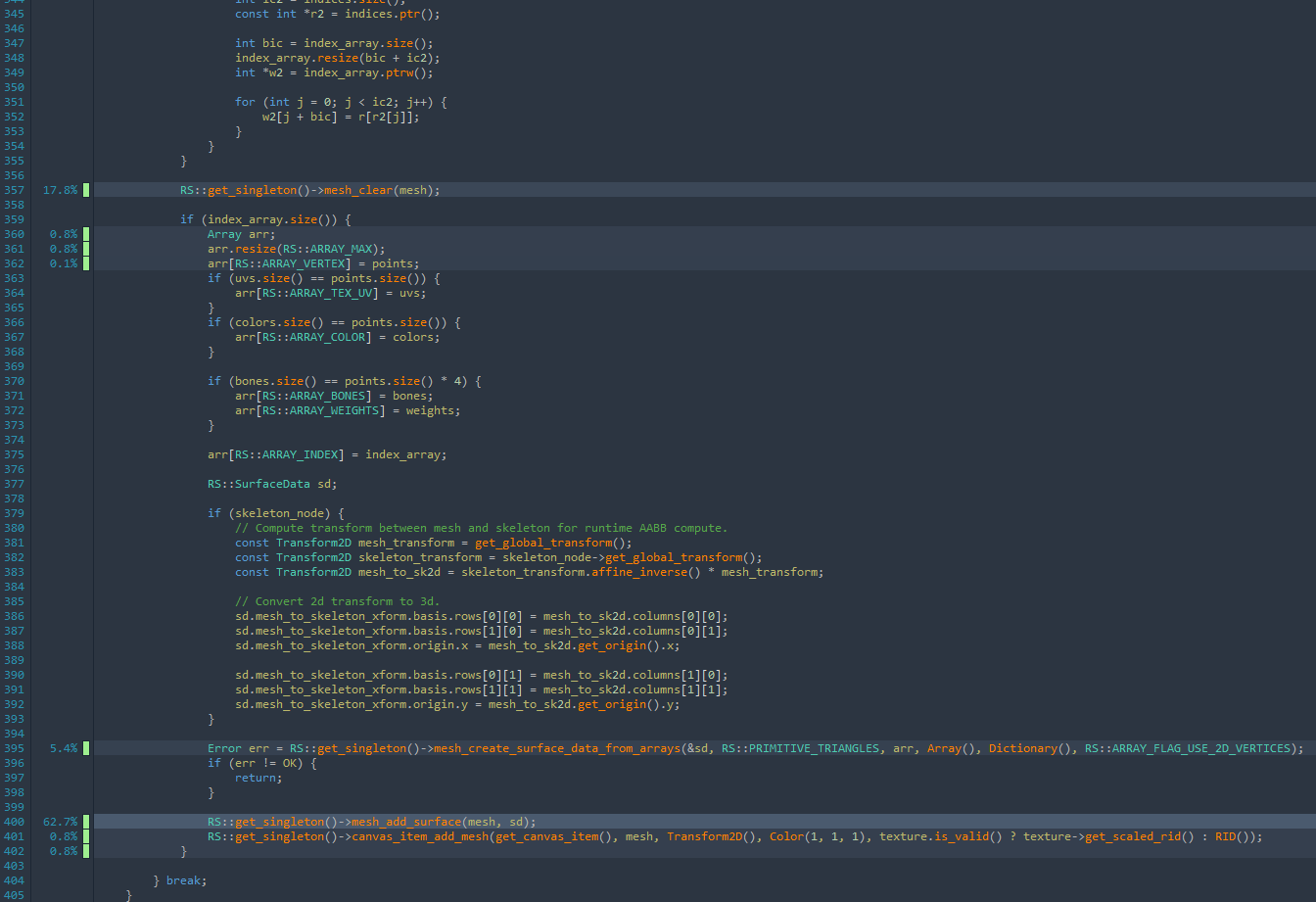Image resolution: width=1316 pixels, height=902 pixels.
Task: Click the Color(1, 1, 1) argument
Action: point(818,836)
